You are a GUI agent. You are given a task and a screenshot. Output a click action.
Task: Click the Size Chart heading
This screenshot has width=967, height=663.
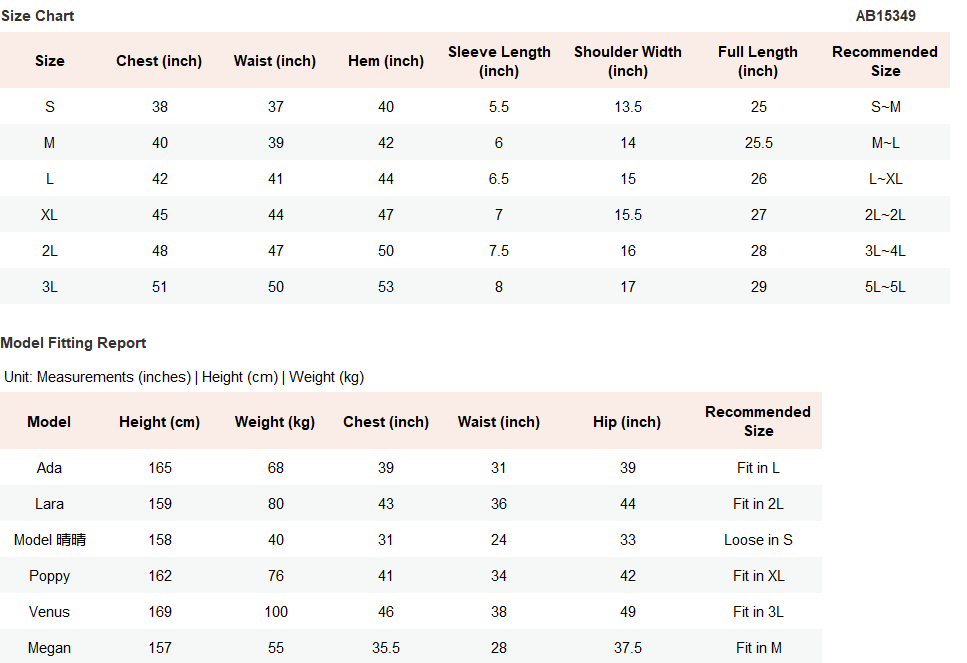[38, 16]
